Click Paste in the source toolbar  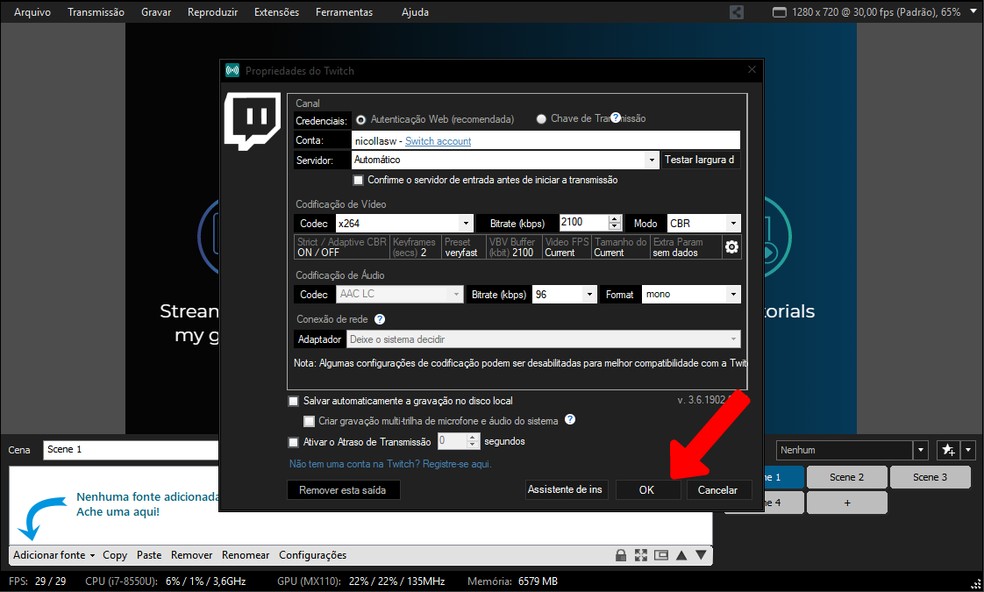(x=149, y=555)
